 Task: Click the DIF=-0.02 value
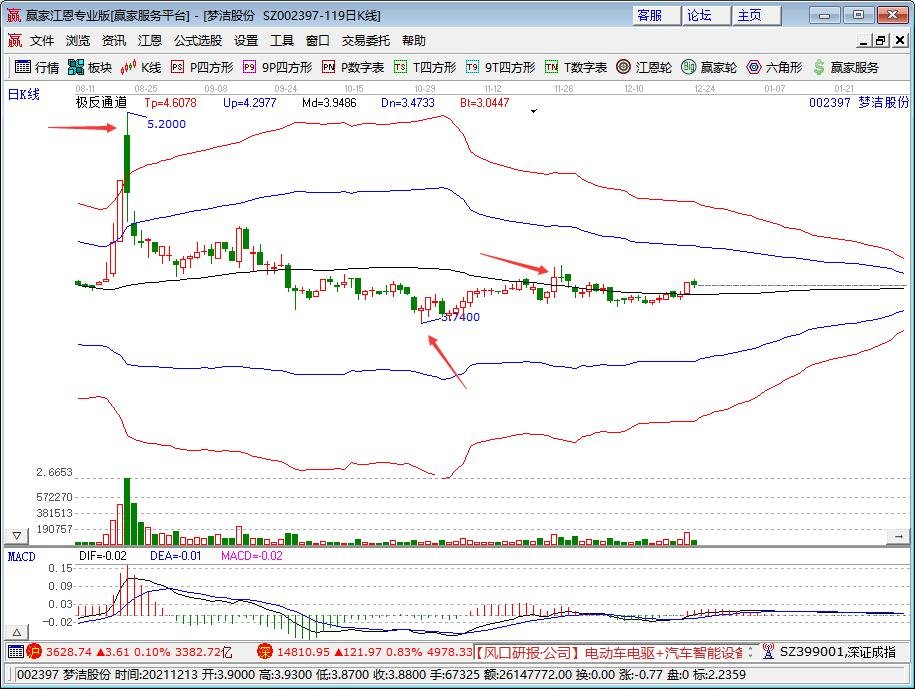pos(103,556)
